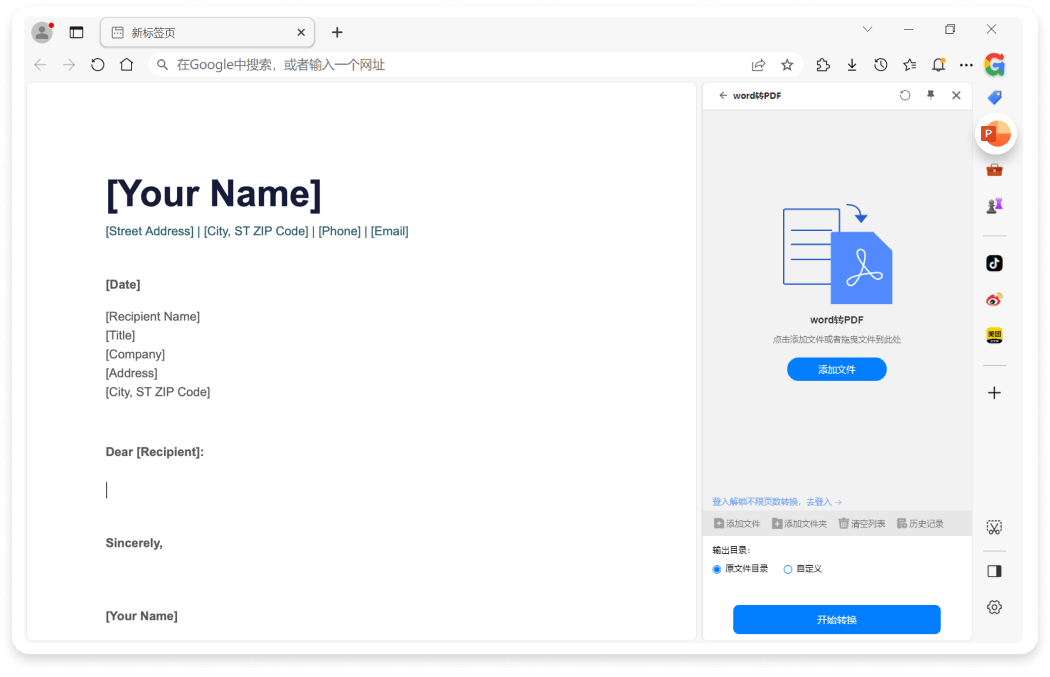Open the browser three-dot menu
This screenshot has width=1050, height=677.
click(x=966, y=65)
